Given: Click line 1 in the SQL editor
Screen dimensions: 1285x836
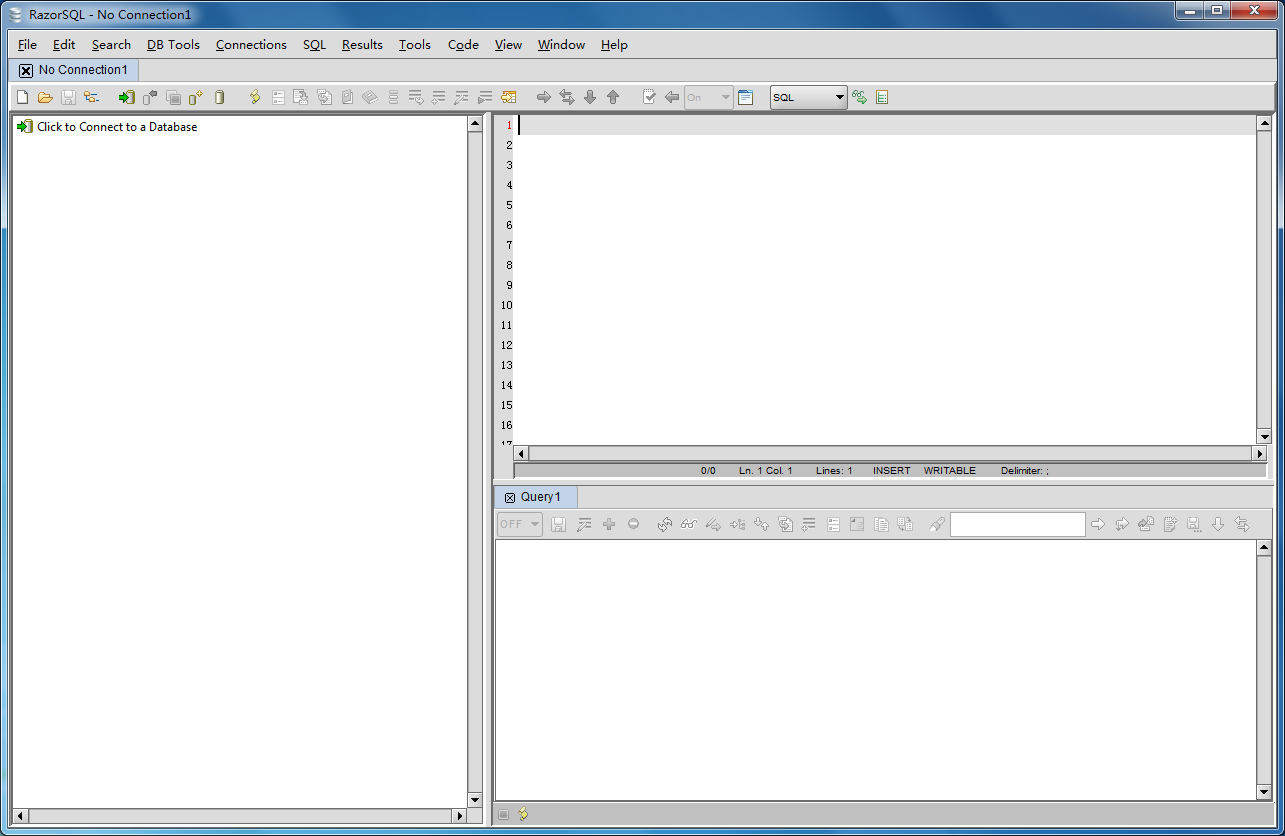Looking at the screenshot, I should point(886,125).
